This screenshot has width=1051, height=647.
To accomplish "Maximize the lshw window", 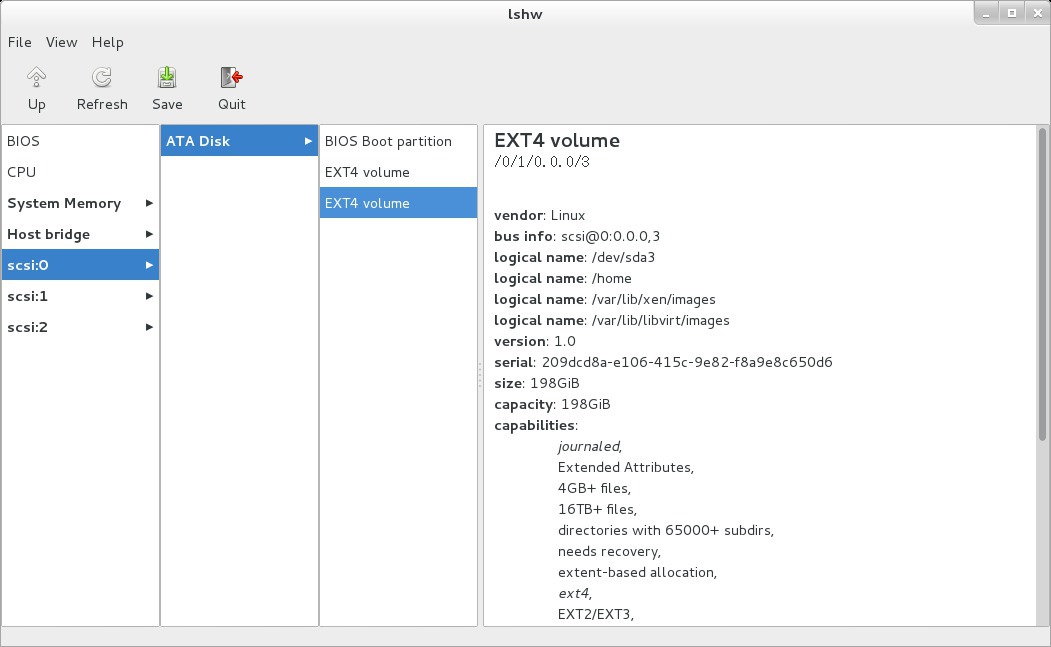I will [1012, 13].
